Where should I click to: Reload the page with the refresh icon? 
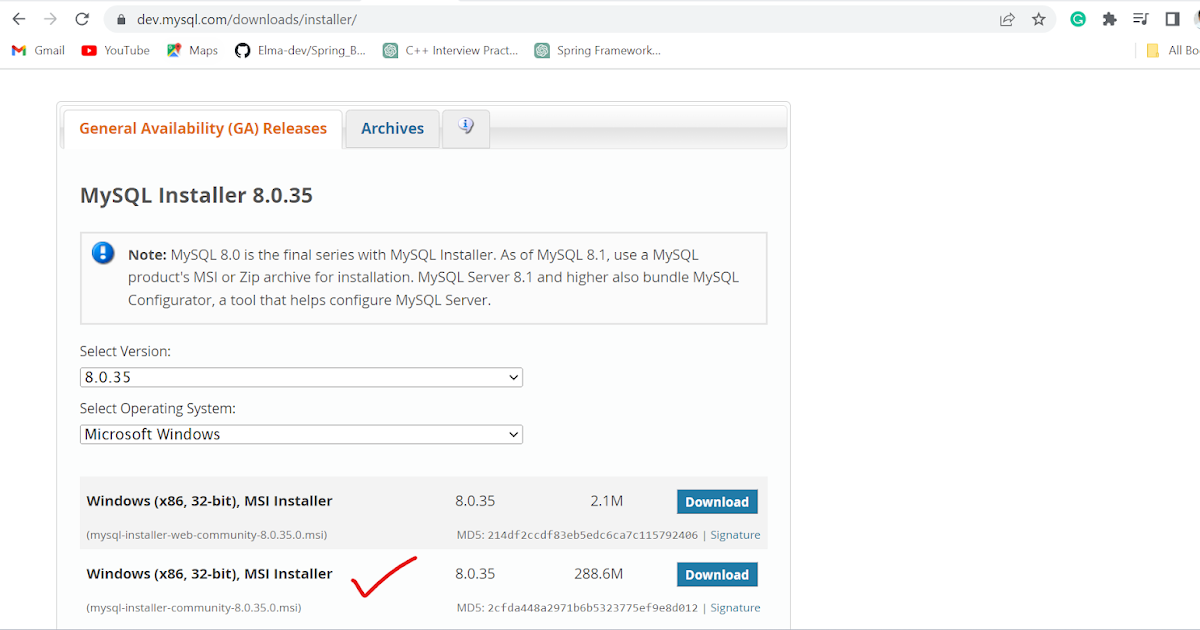(83, 19)
